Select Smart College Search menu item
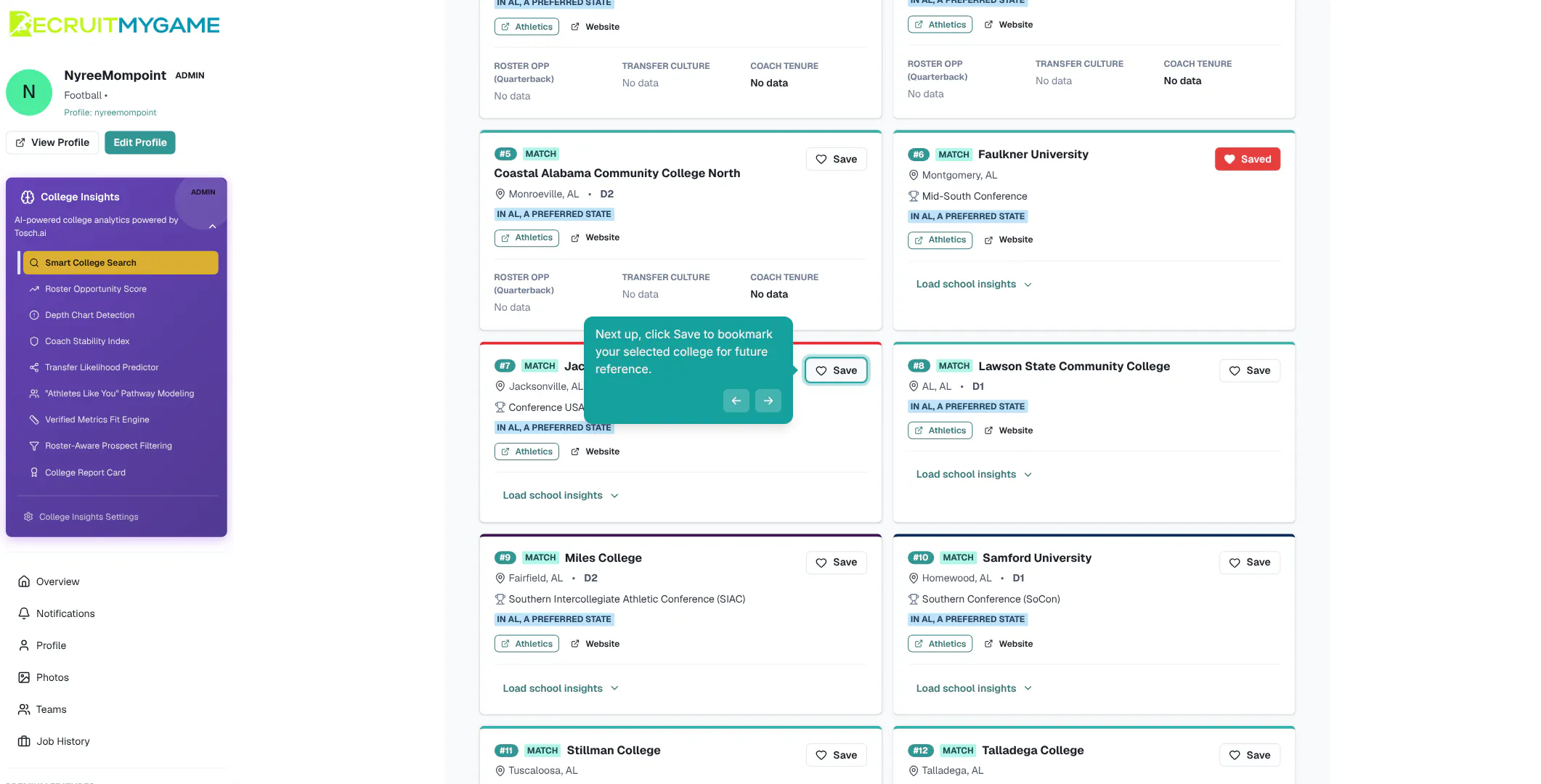Viewport: 1541px width, 784px height. (x=121, y=263)
